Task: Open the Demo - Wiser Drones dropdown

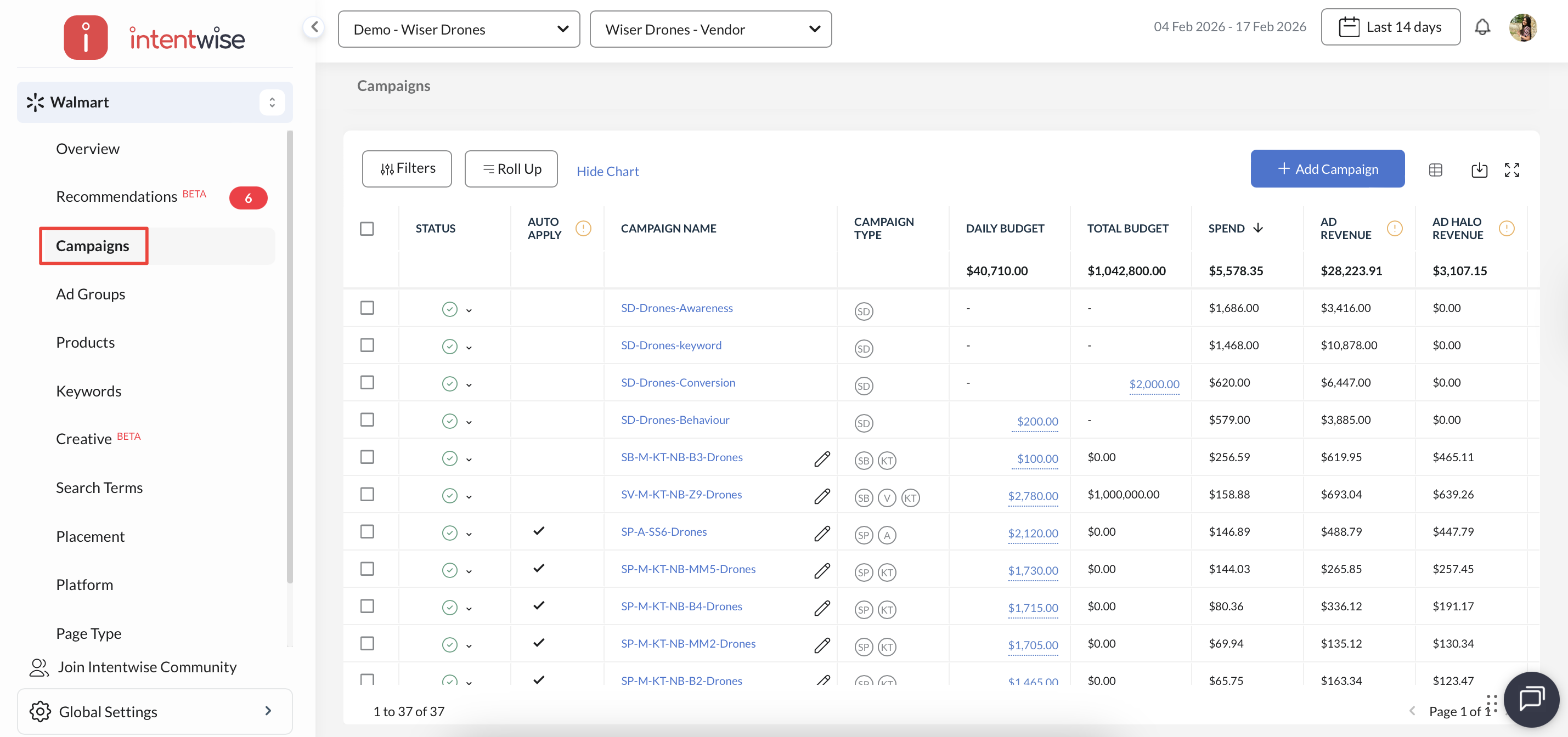Action: 459,29
